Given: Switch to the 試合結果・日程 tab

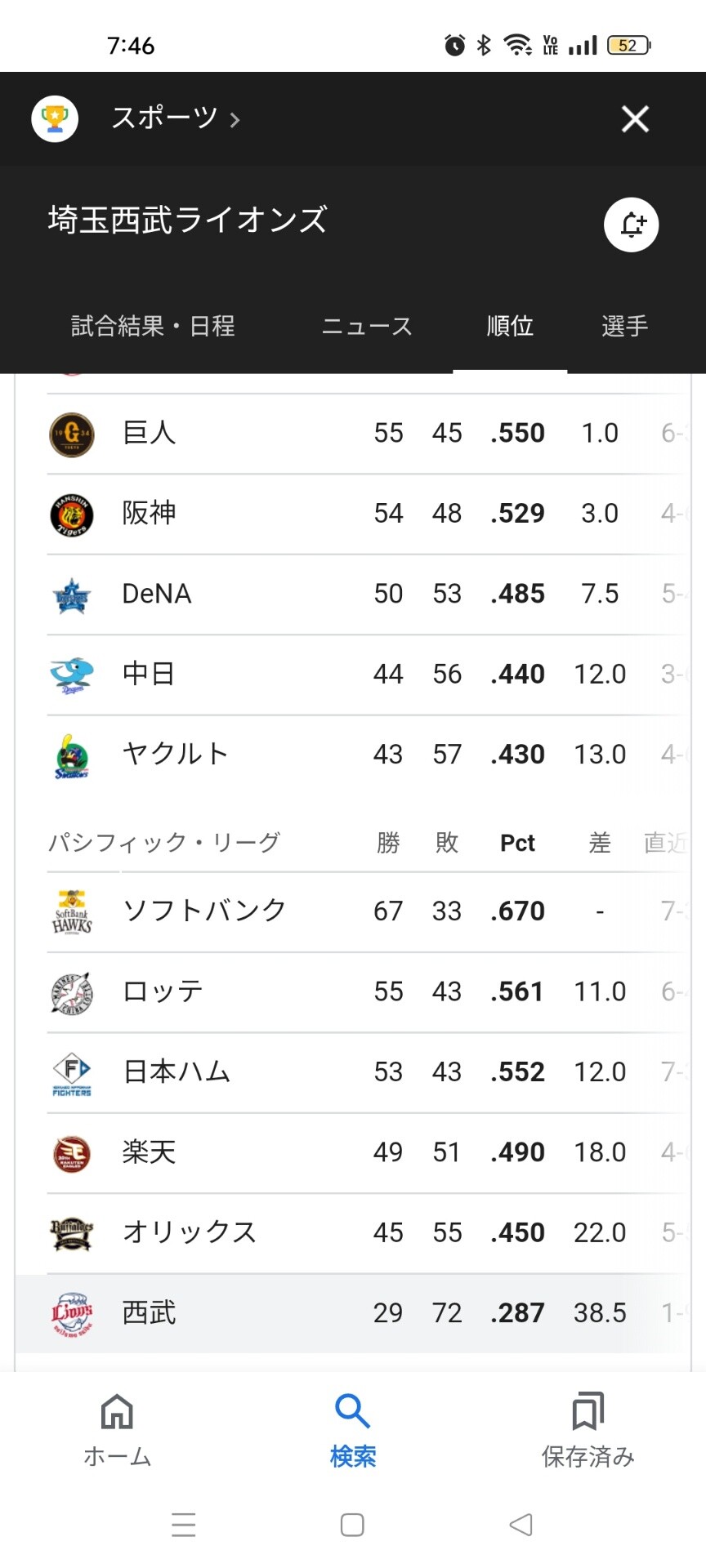Looking at the screenshot, I should [153, 326].
